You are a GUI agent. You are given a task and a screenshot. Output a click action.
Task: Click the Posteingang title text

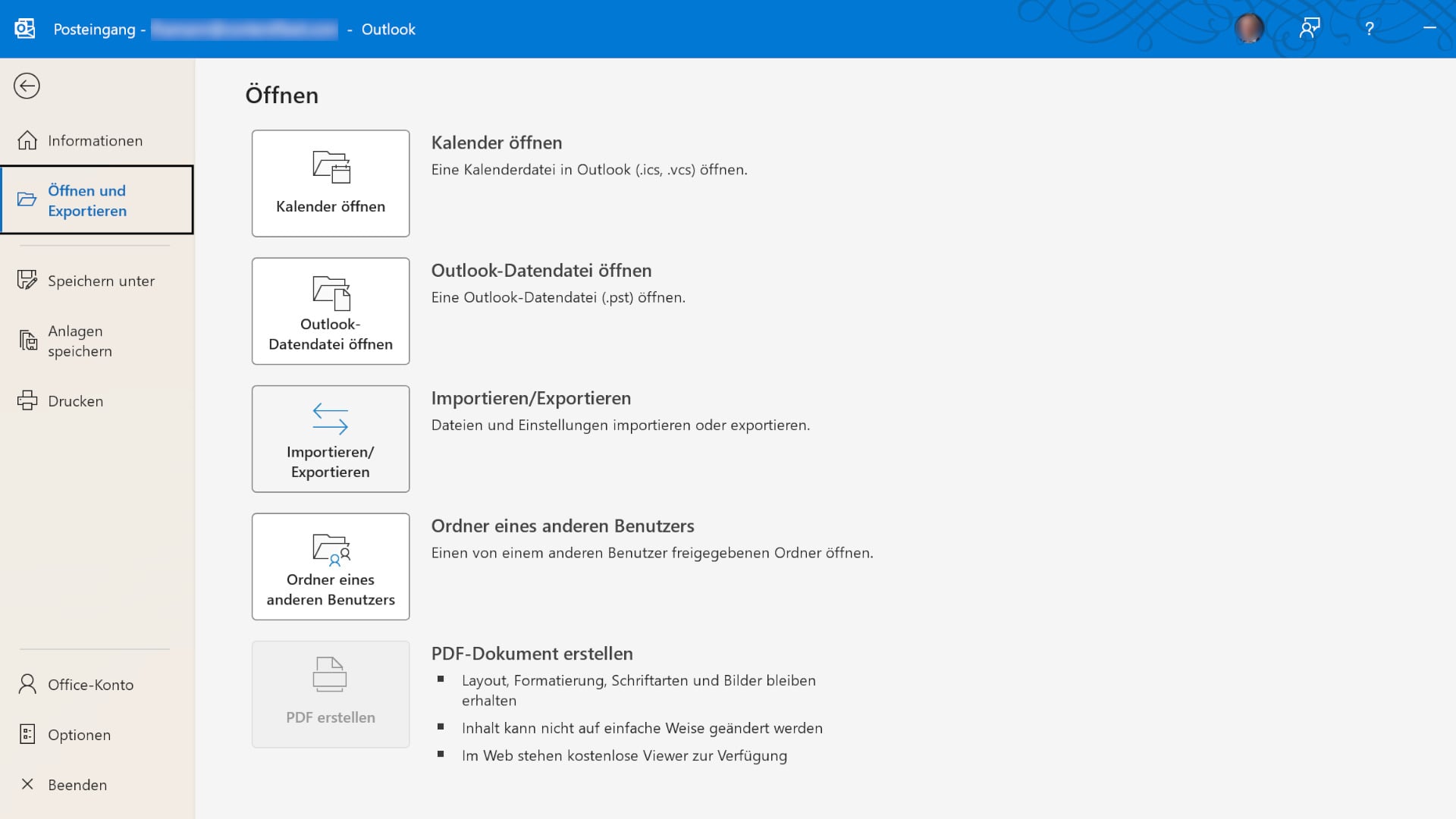pyautogui.click(x=94, y=30)
